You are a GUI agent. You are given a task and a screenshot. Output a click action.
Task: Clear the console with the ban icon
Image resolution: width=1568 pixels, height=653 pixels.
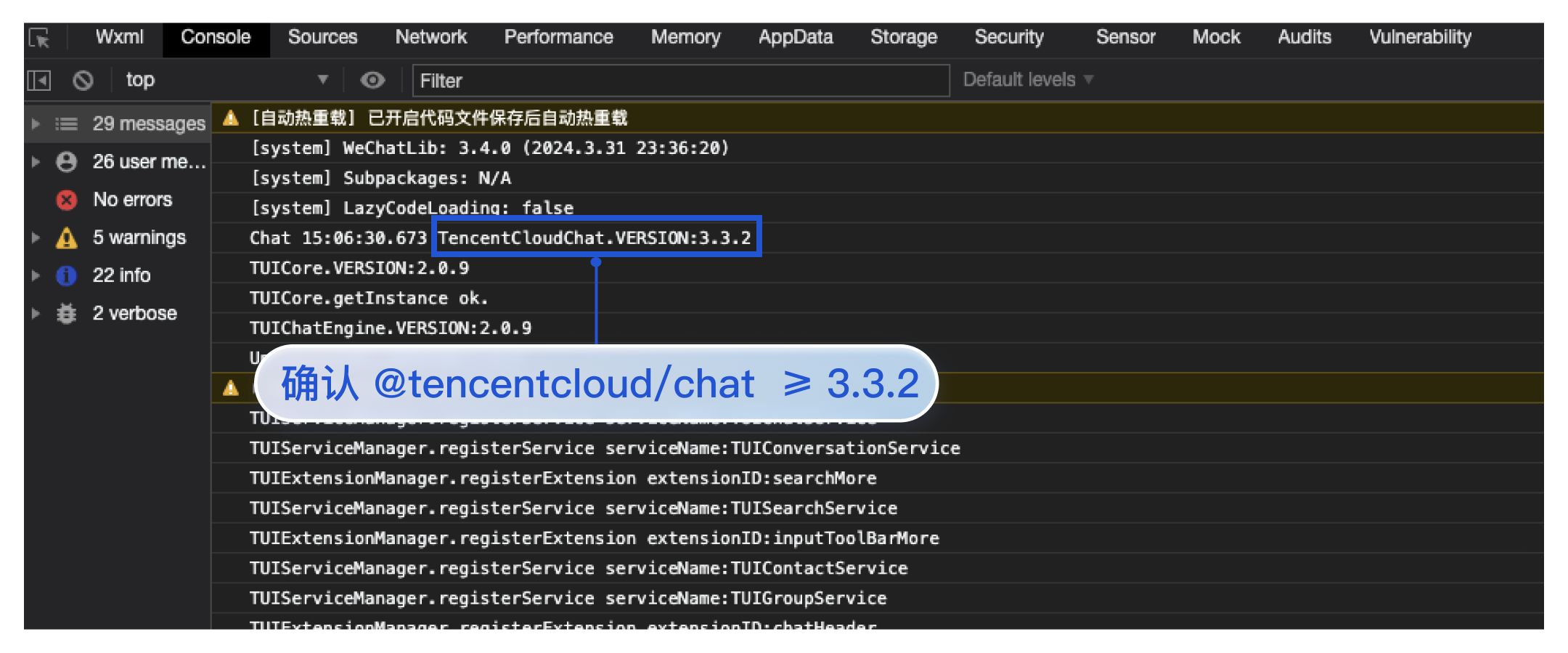pyautogui.click(x=83, y=80)
